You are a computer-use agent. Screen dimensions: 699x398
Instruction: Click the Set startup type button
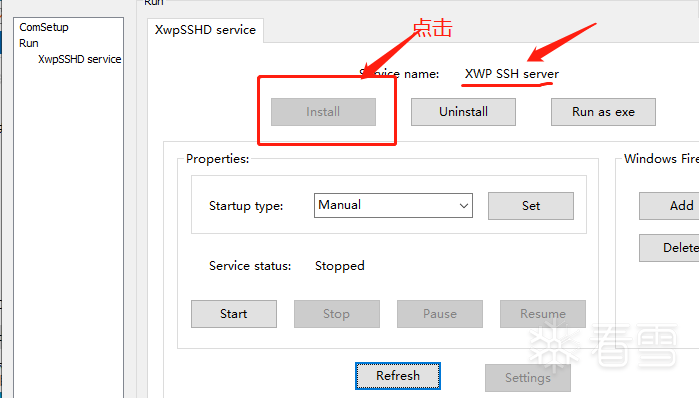coord(530,206)
